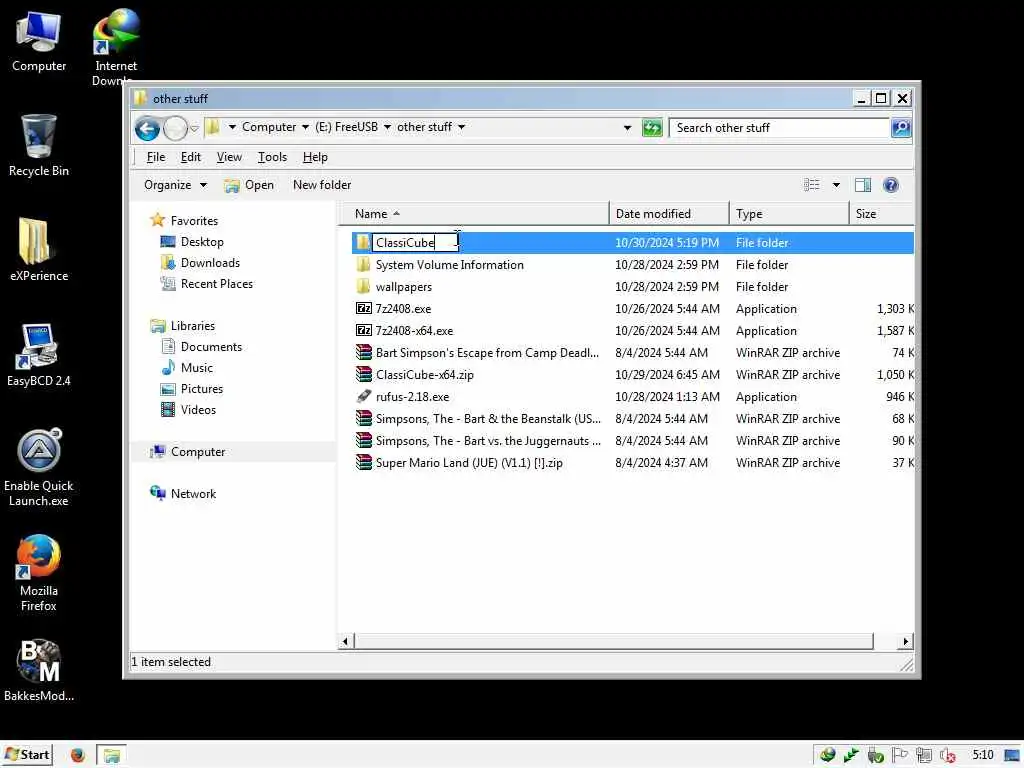Click the volume tray icon
This screenshot has width=1024, height=768.
tap(947, 755)
